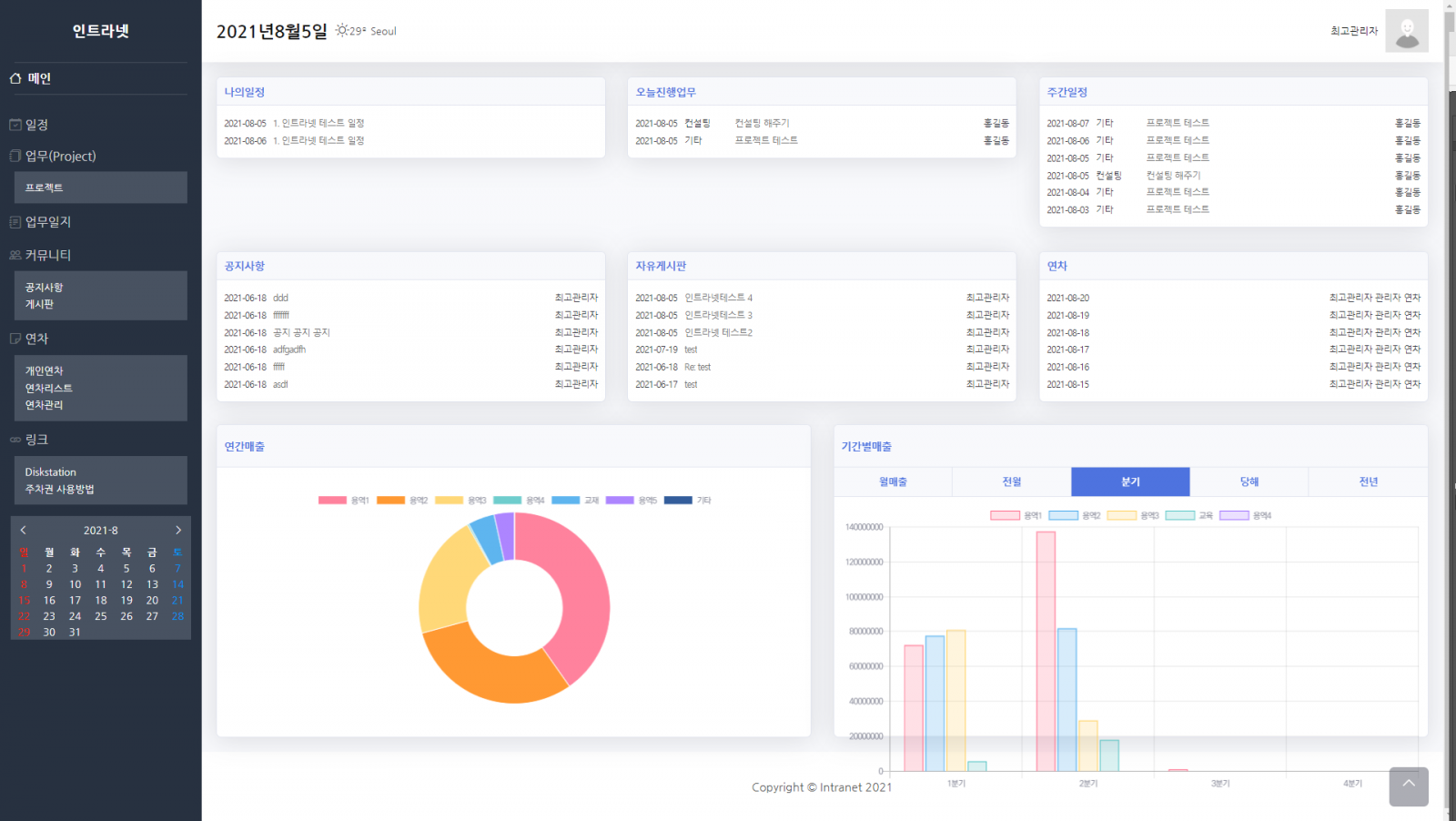1456x821 pixels.
Task: Open the user profile avatar
Action: 1406,31
